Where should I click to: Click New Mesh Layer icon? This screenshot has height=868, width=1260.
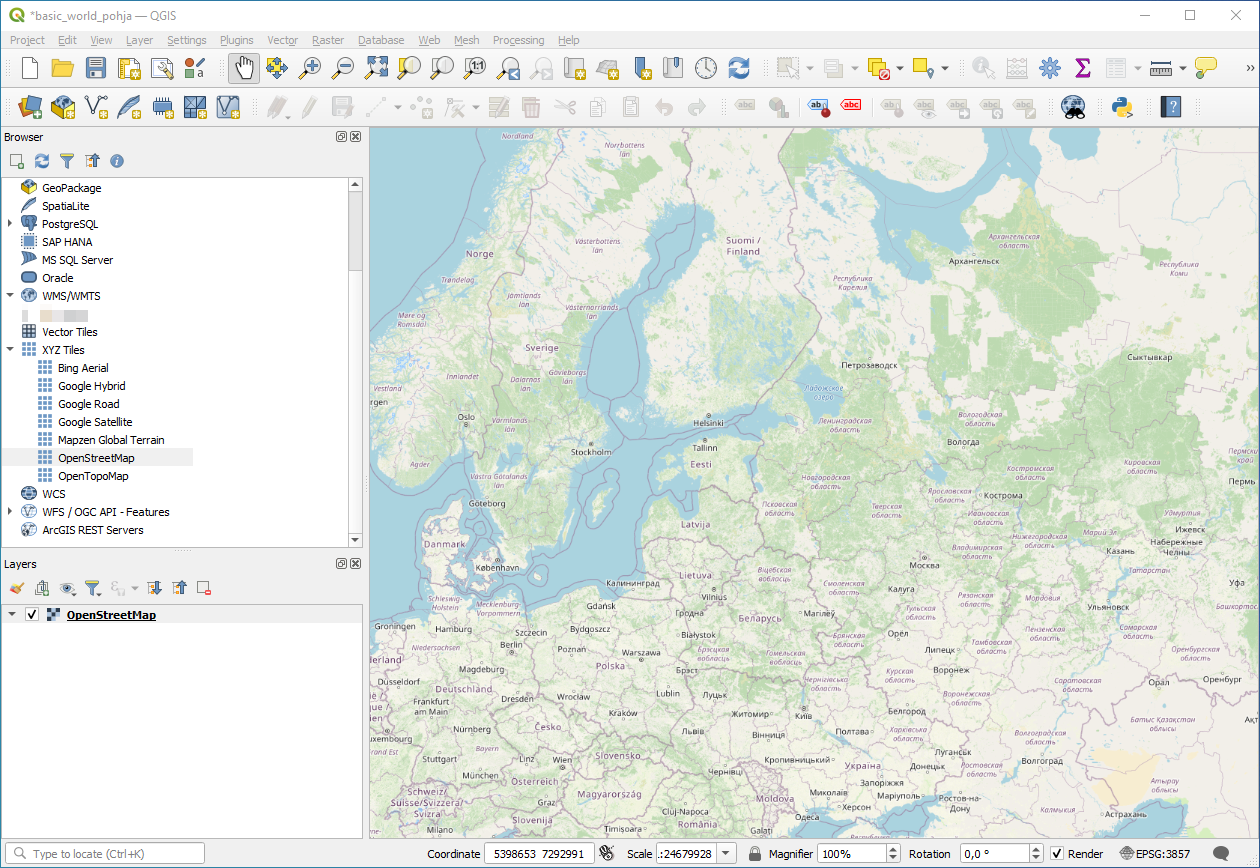[x=195, y=106]
